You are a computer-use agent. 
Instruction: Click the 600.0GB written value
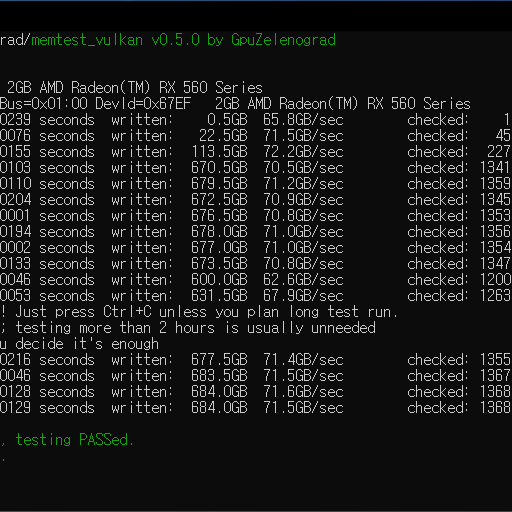[219, 280]
